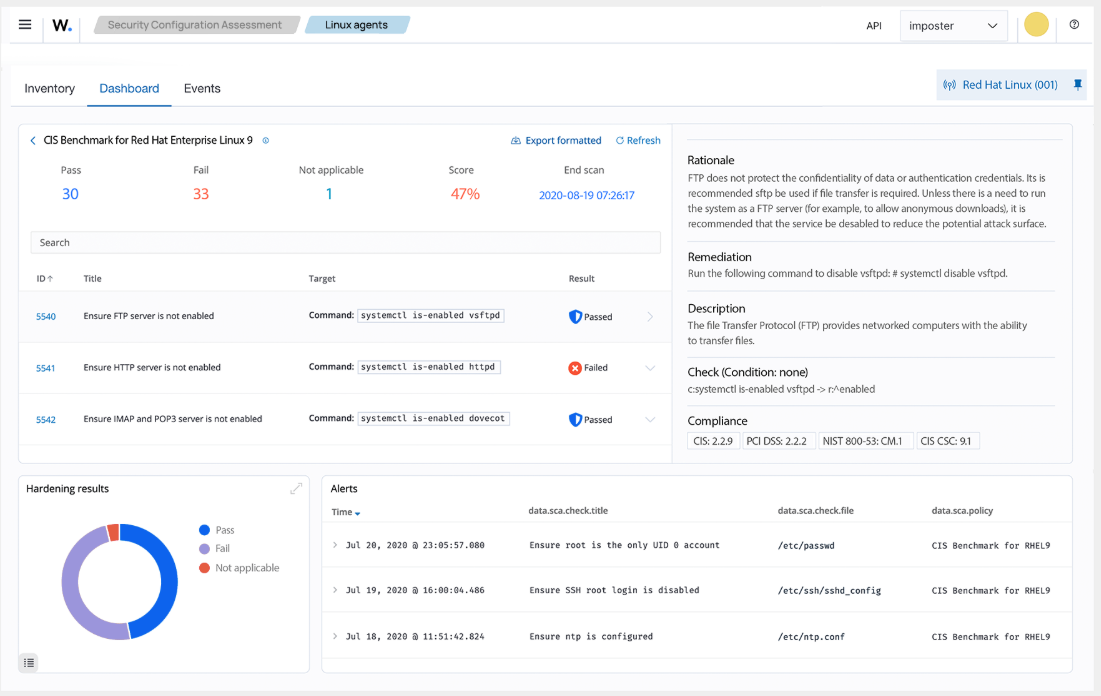This screenshot has width=1101, height=696.
Task: Click the Title column header
Action: [93, 279]
